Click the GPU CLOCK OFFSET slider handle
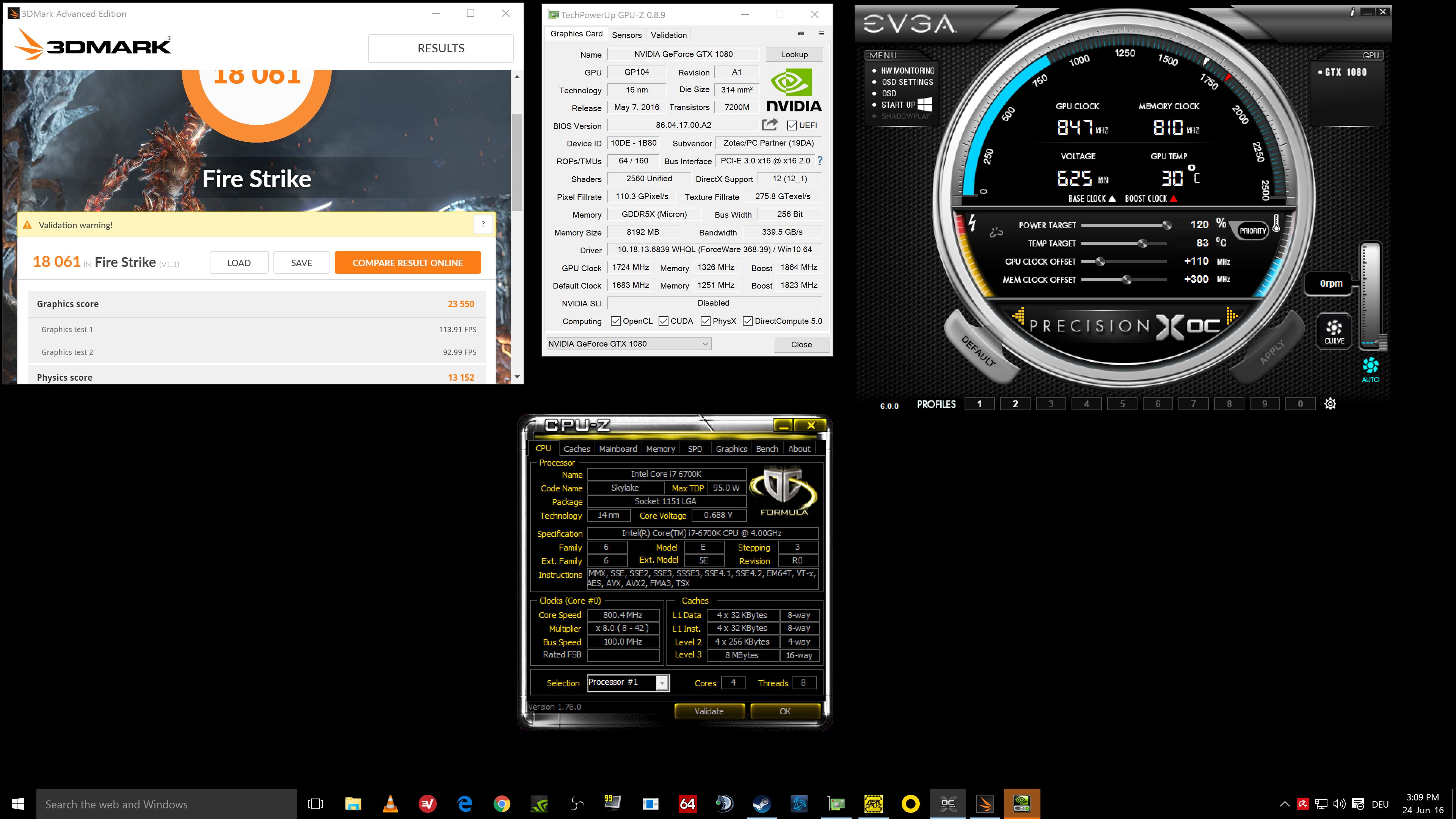The width and height of the screenshot is (1456, 819). pyautogui.click(x=1100, y=261)
